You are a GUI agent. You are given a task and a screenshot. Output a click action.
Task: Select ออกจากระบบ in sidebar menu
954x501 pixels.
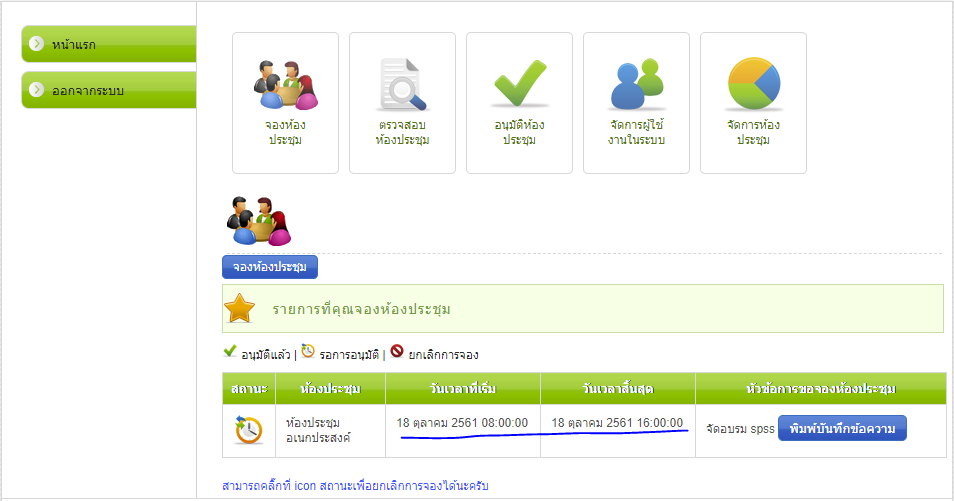(109, 90)
